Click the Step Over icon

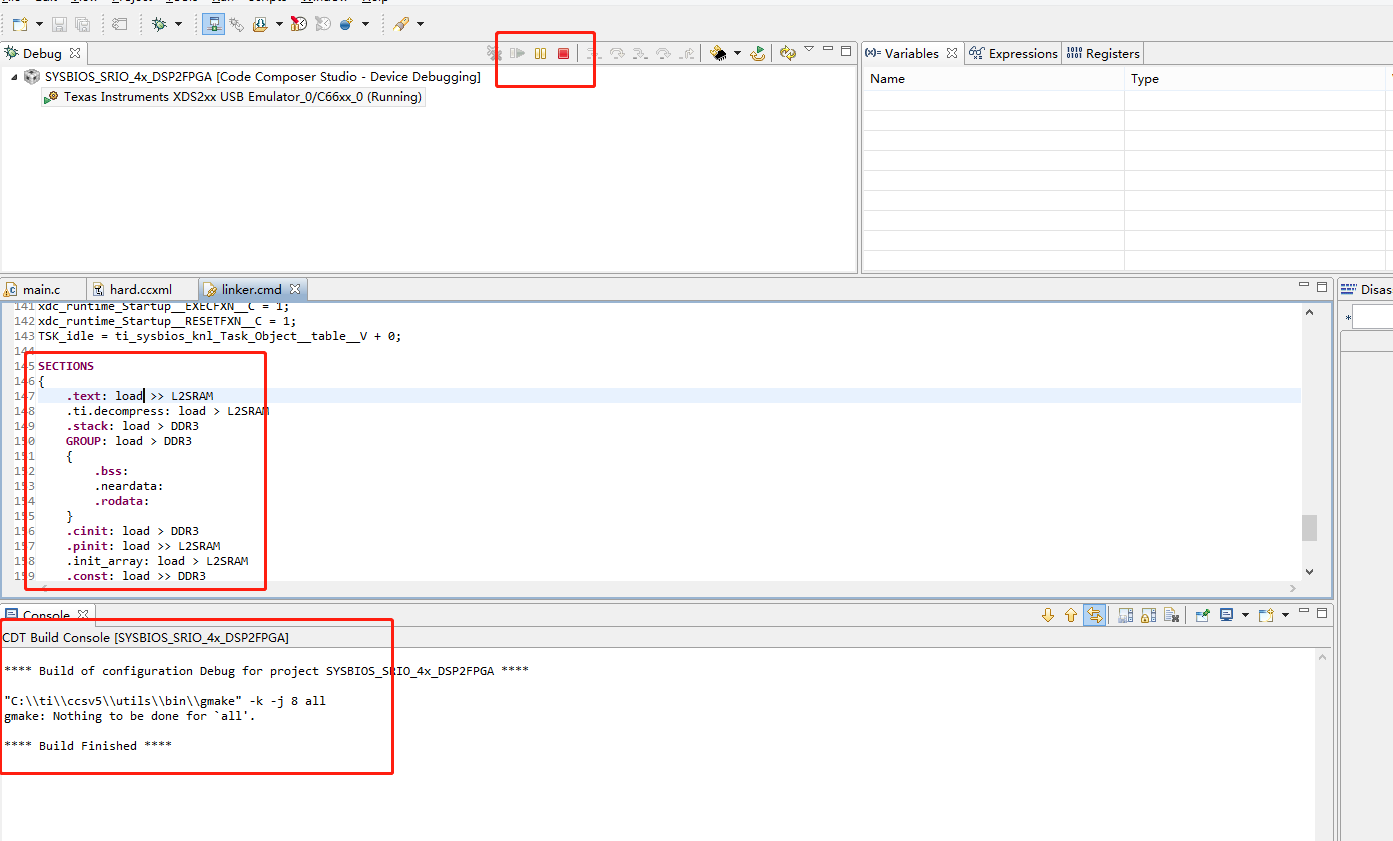617,53
